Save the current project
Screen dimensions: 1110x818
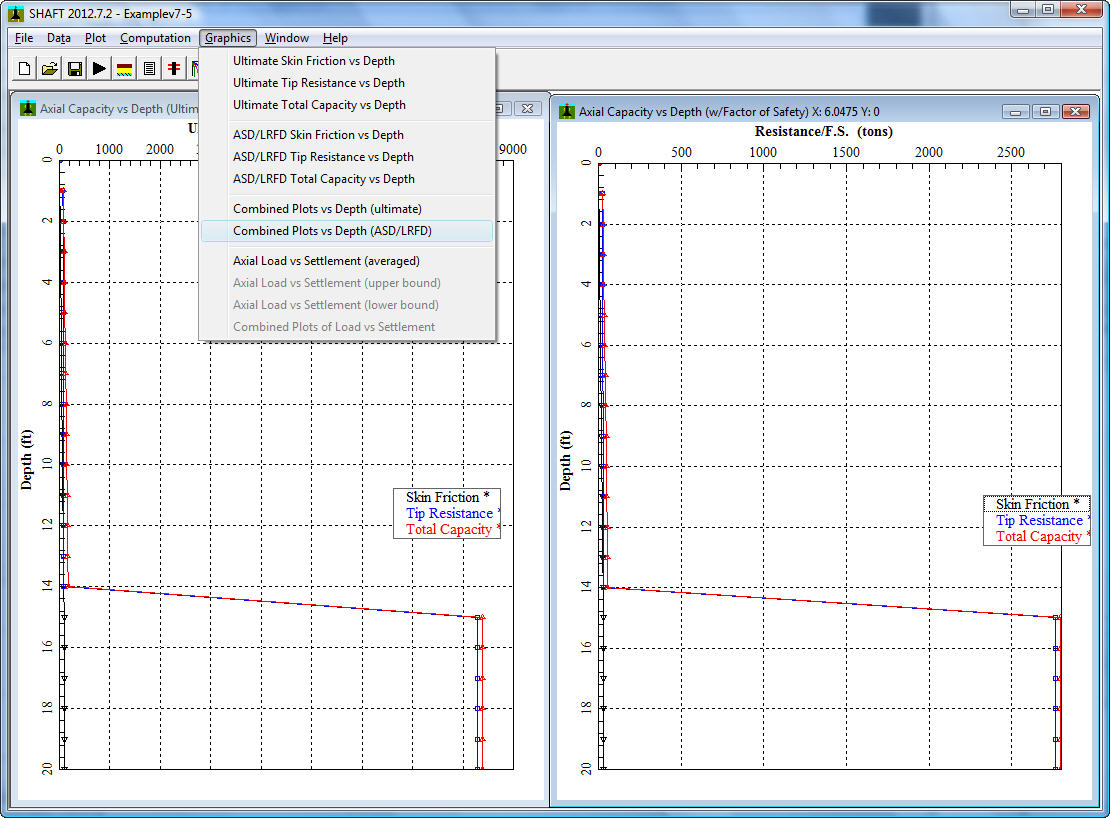(x=73, y=68)
